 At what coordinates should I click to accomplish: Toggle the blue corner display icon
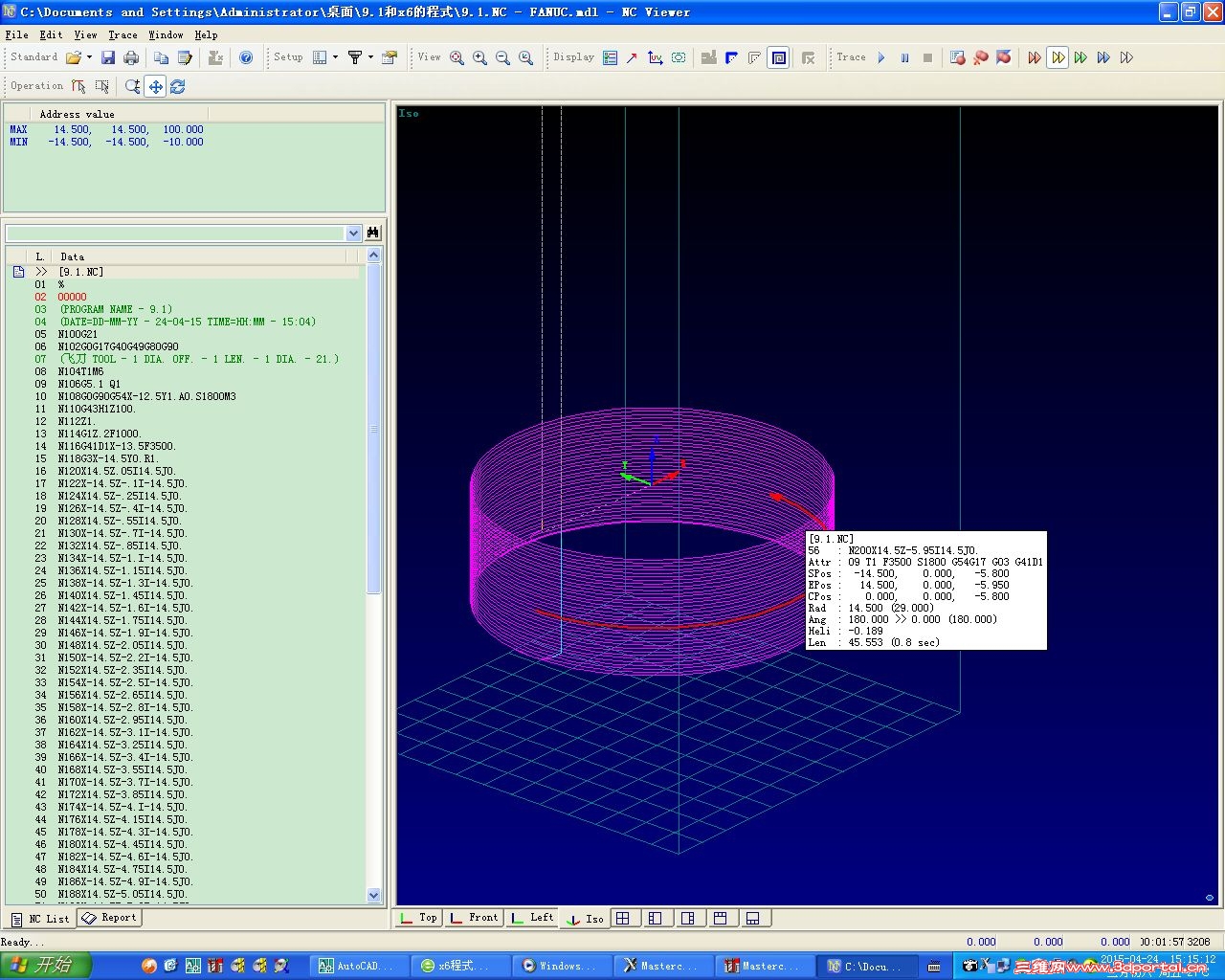click(x=732, y=57)
